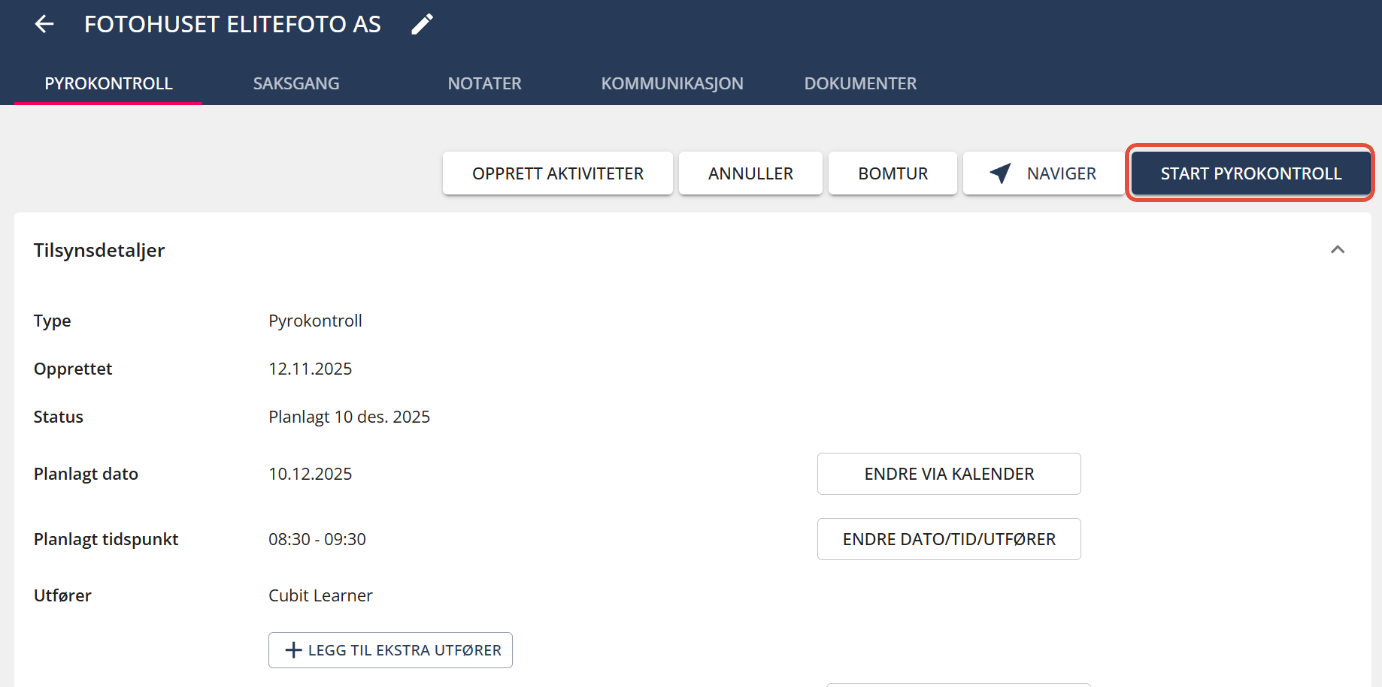Click OPPRETT AKTIVITETER button
1382x687 pixels.
[558, 174]
